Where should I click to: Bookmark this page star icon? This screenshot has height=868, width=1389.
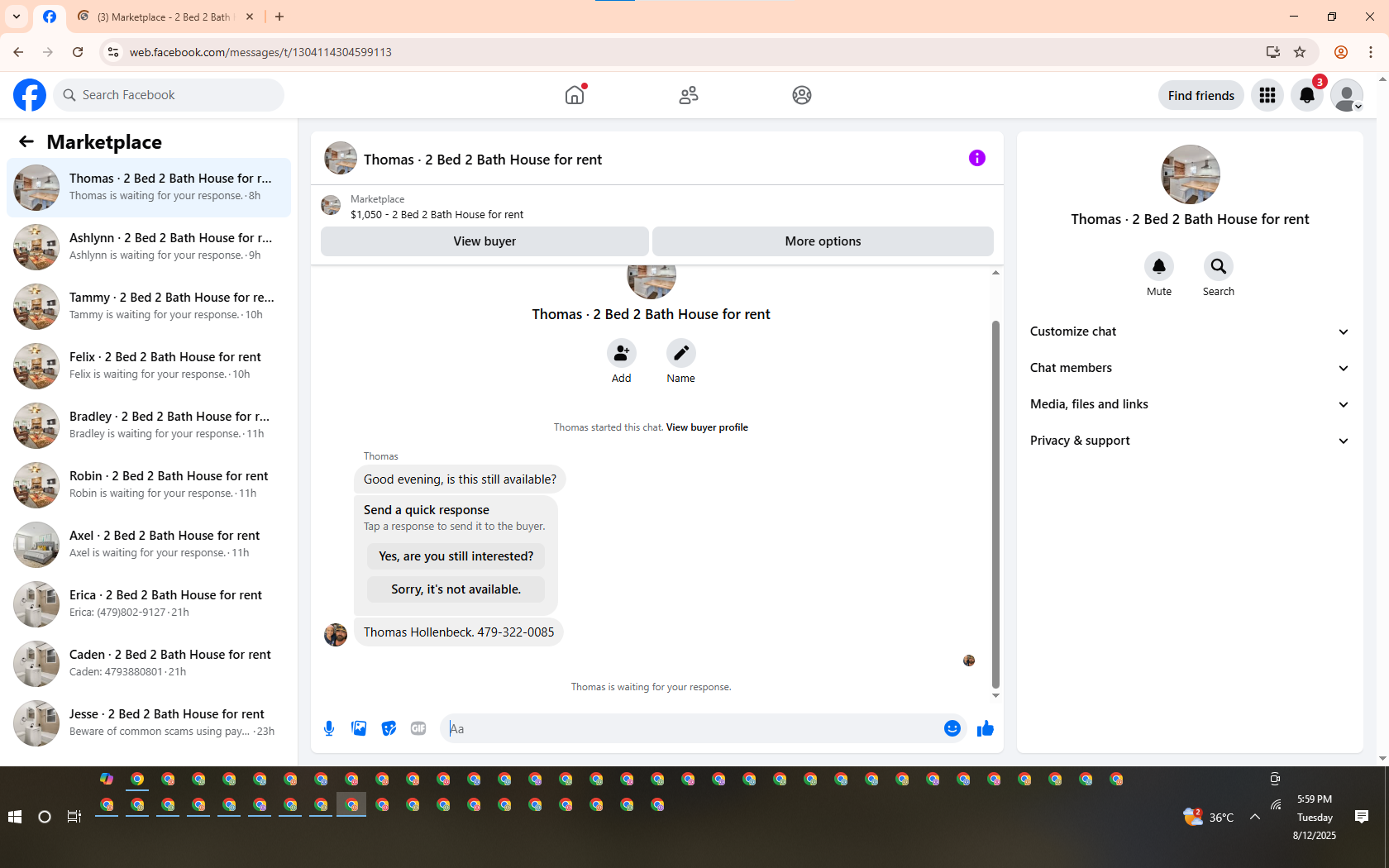click(1300, 52)
